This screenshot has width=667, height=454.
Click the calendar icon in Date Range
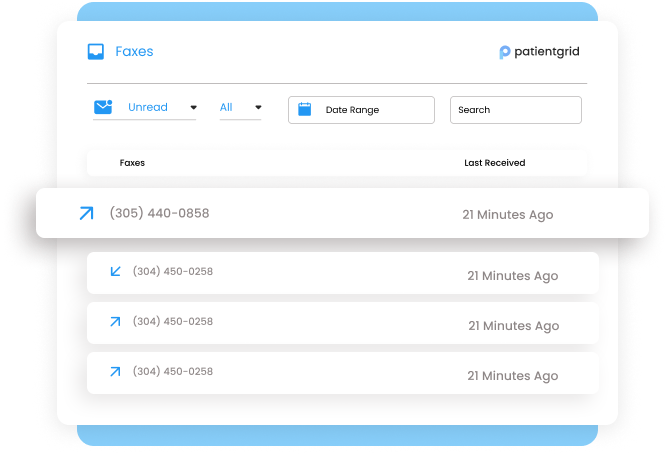click(x=305, y=109)
